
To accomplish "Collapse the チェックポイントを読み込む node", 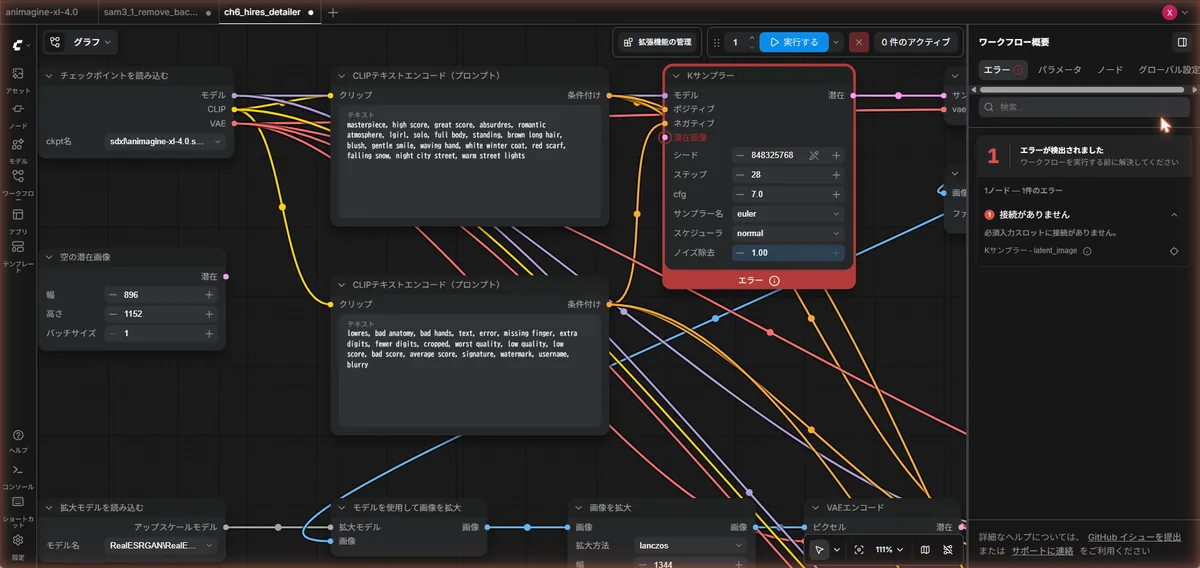I will point(50,76).
